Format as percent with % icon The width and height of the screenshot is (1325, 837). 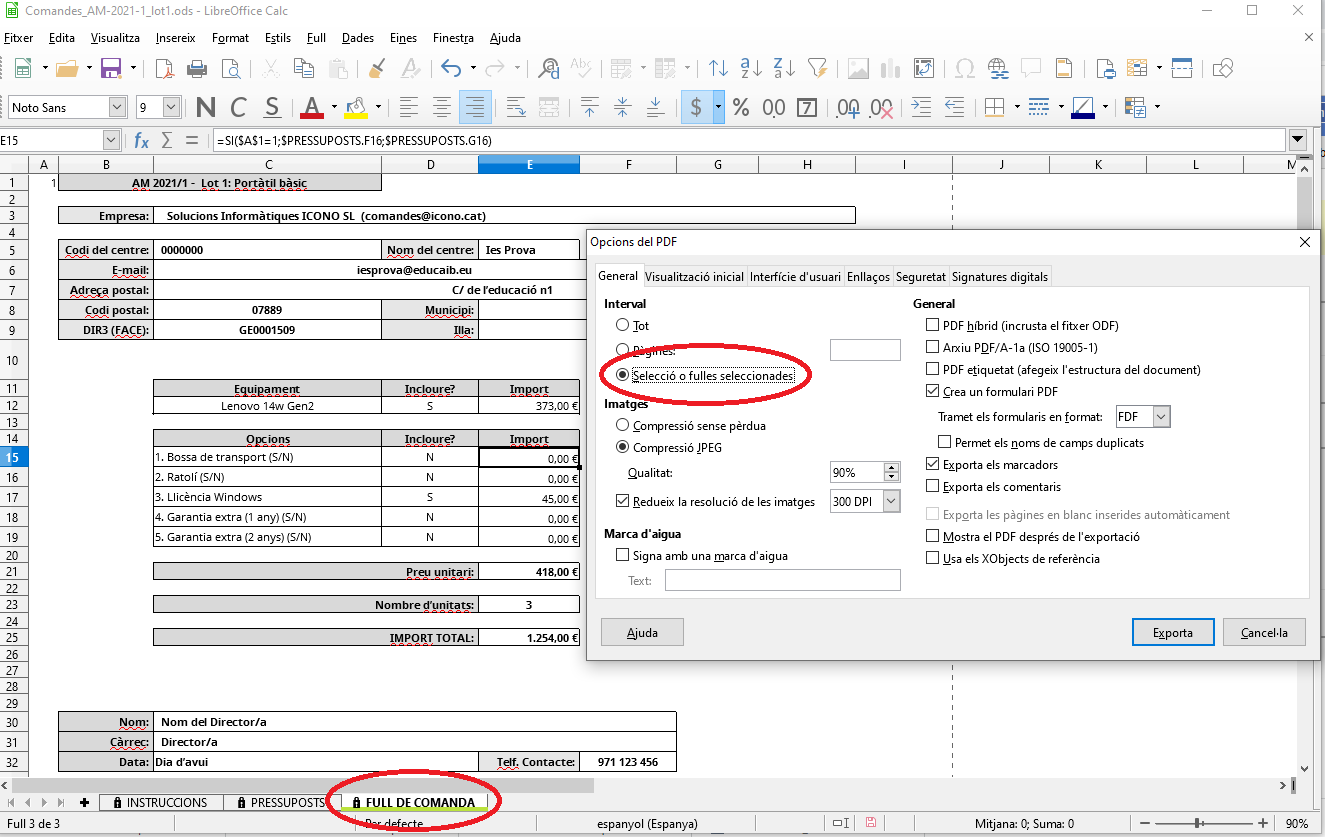point(741,107)
